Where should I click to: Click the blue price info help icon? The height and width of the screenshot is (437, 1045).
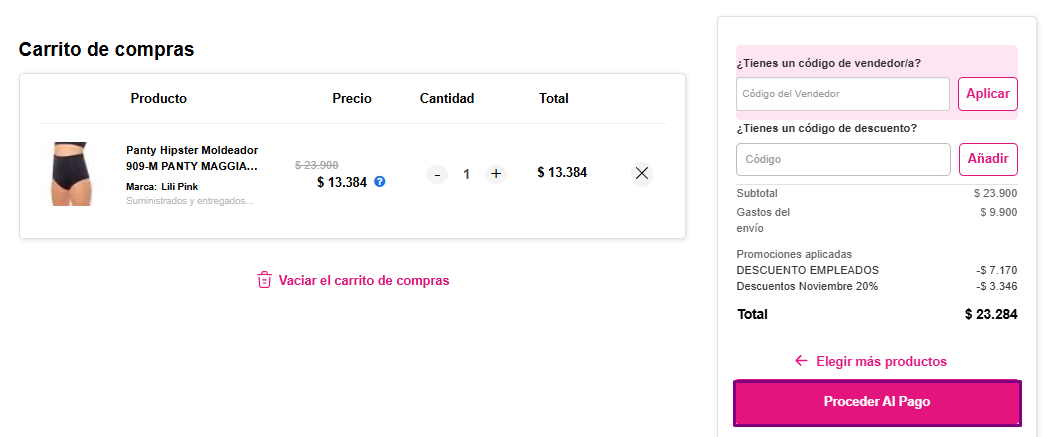[x=380, y=182]
